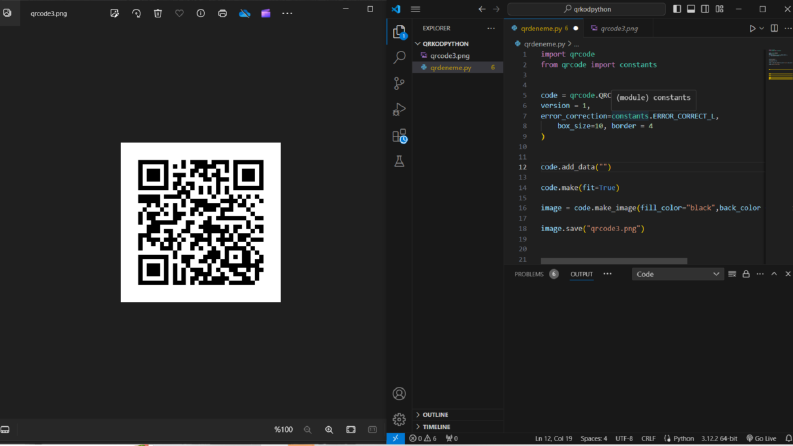Screen dimensions: 793x446
Task: Run the Python file with play button
Action: [x=752, y=28]
